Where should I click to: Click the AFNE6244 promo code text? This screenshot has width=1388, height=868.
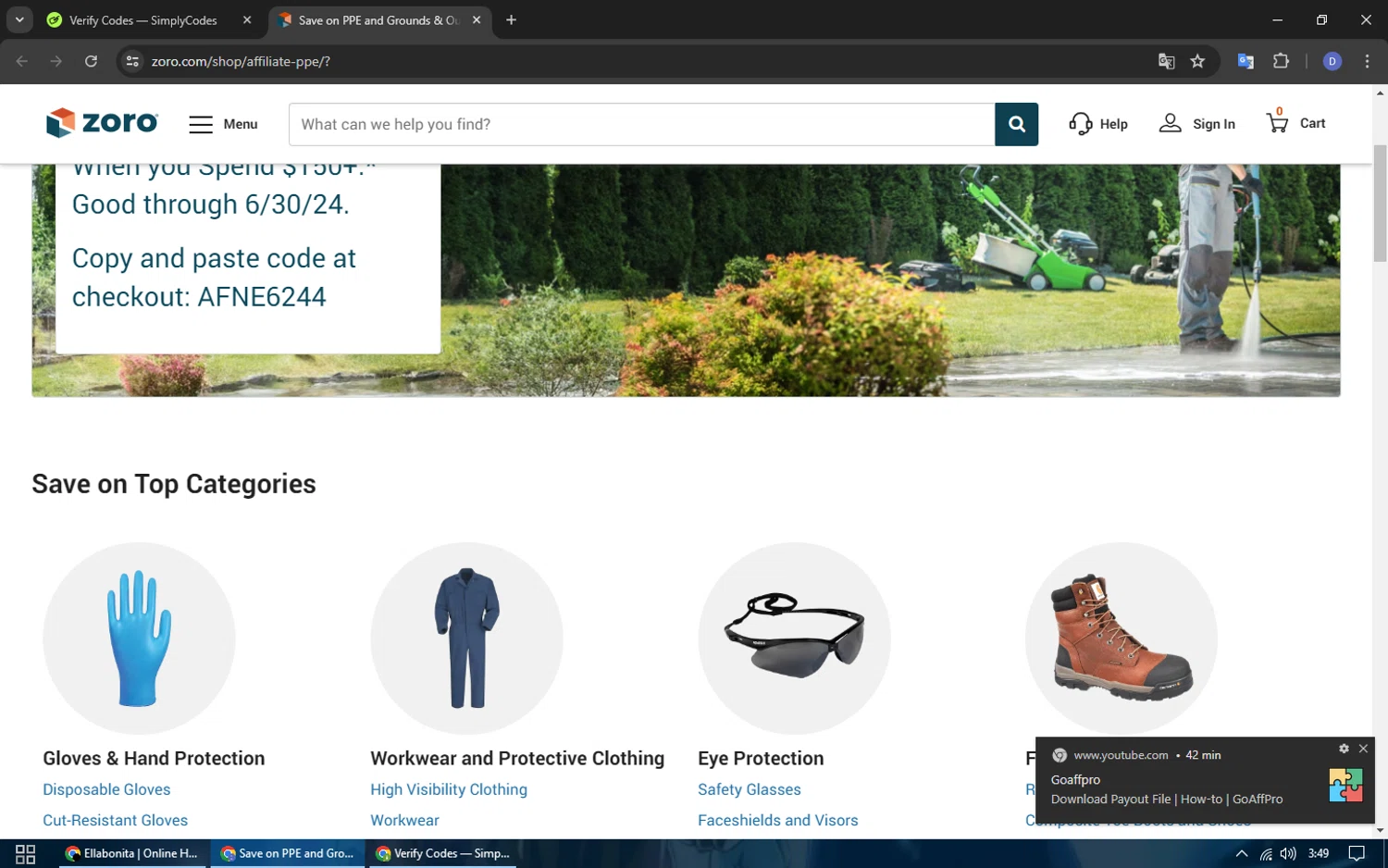262,296
